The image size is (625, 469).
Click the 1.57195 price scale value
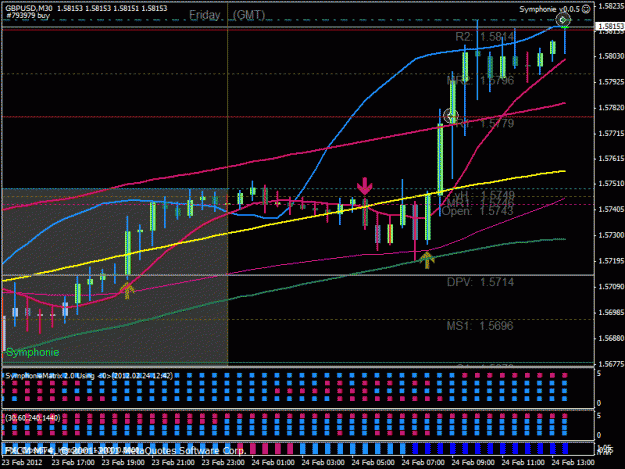pos(611,261)
